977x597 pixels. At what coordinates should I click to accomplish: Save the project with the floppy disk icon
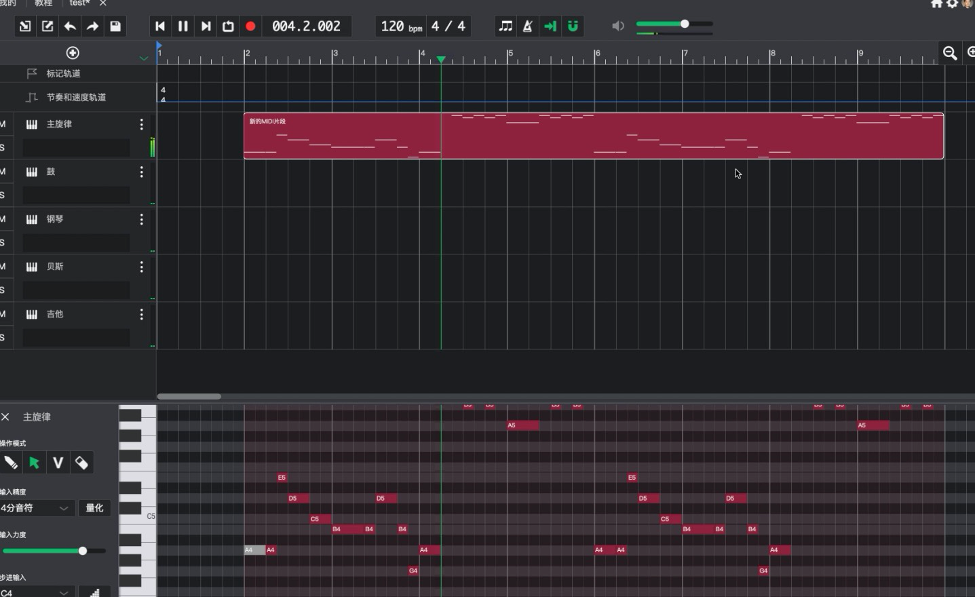point(115,26)
